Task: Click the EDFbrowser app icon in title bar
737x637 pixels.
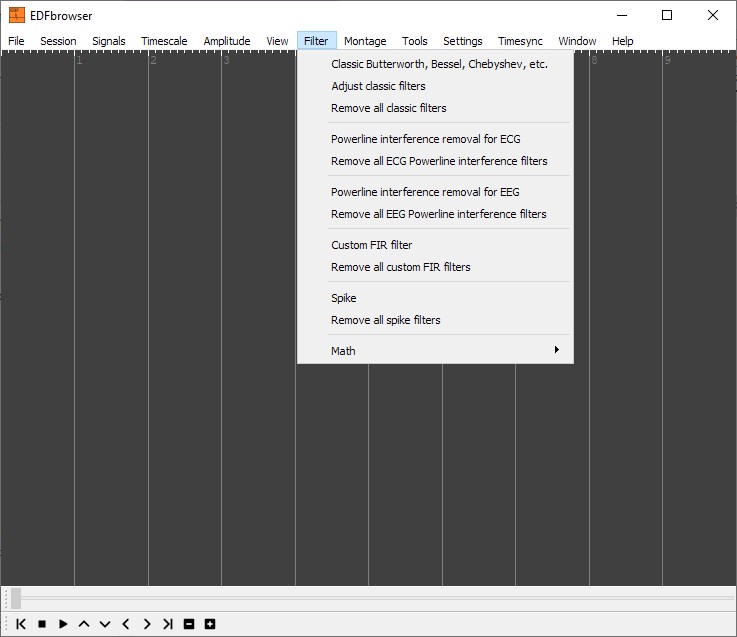Action: [x=17, y=15]
